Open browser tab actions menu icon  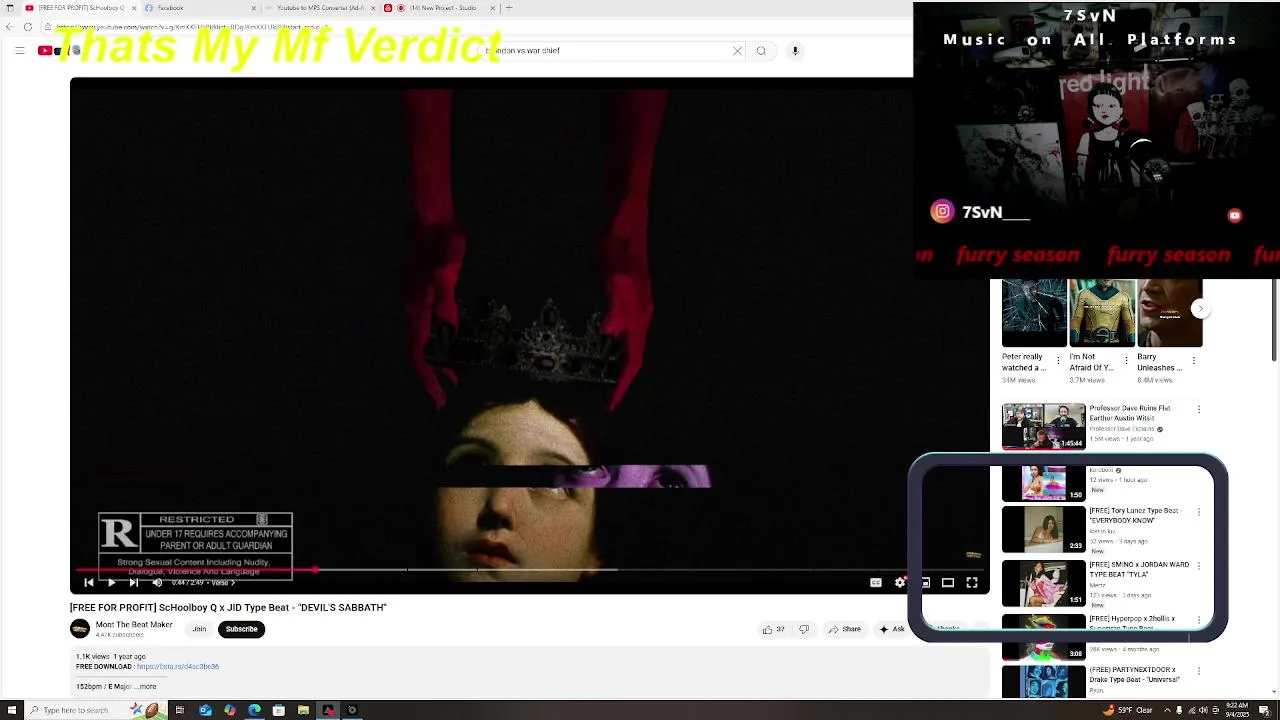pyautogui.click(x=10, y=8)
